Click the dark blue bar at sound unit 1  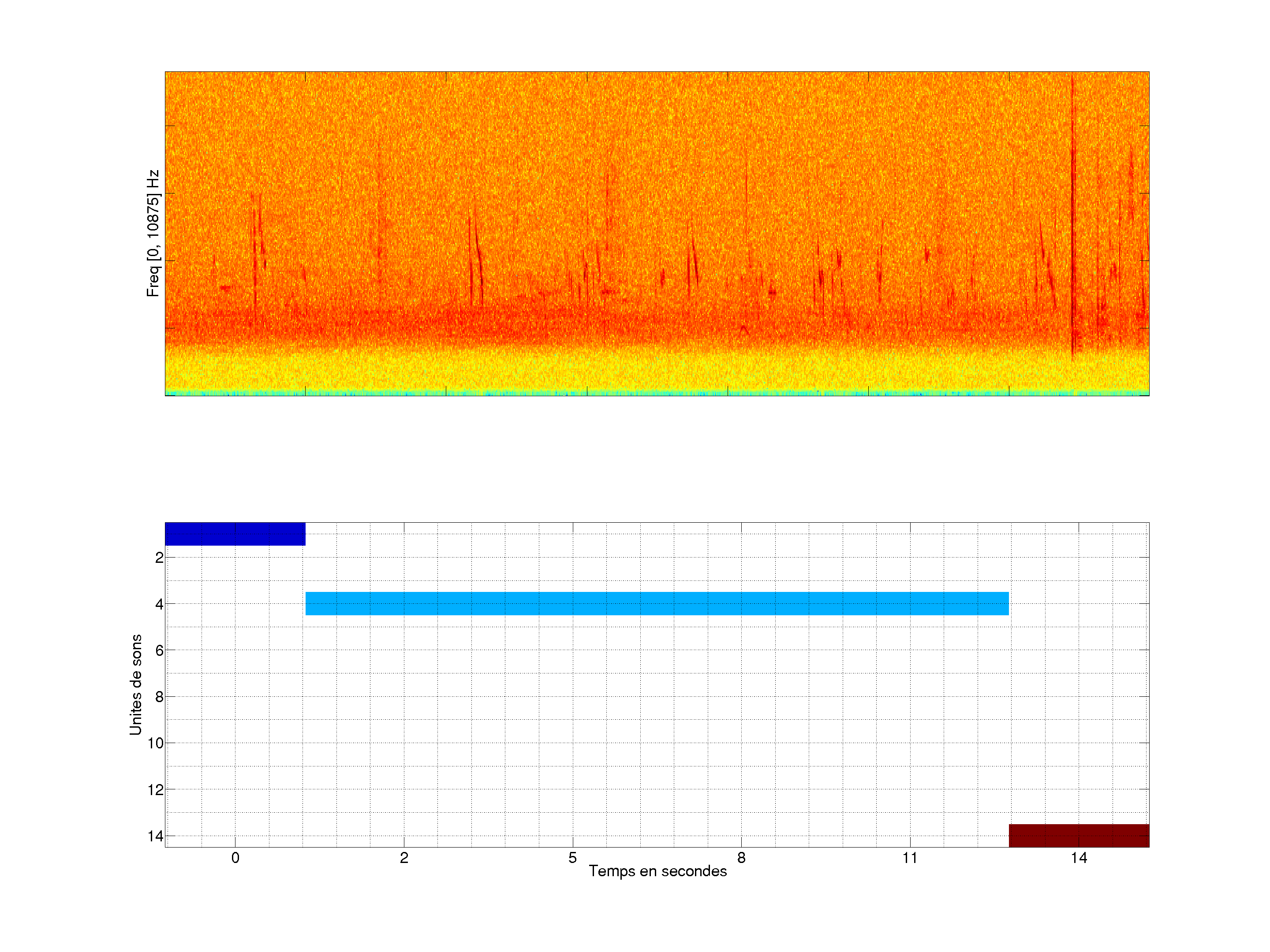click(235, 534)
